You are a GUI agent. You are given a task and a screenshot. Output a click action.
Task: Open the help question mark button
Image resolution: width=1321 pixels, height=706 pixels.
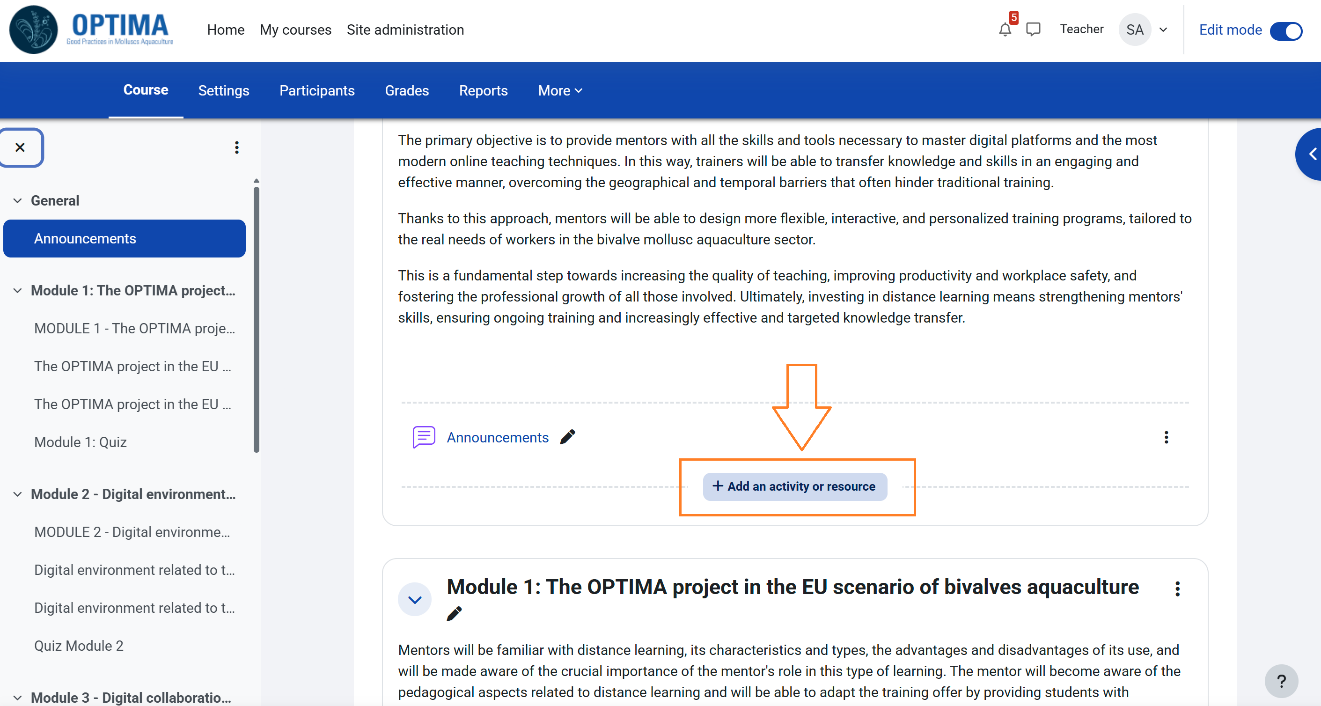(1282, 681)
